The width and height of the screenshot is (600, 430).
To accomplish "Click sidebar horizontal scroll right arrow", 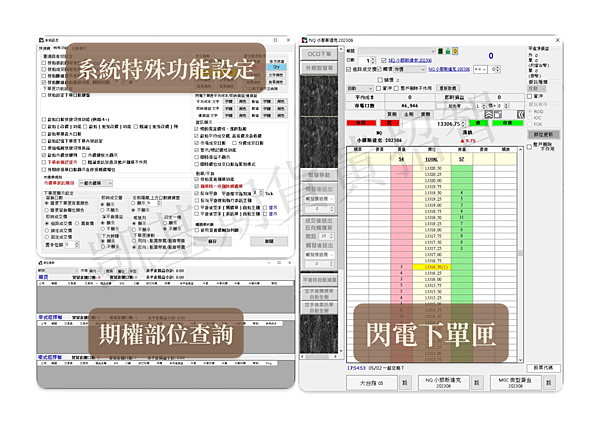I will pyautogui.click(x=335, y=356).
